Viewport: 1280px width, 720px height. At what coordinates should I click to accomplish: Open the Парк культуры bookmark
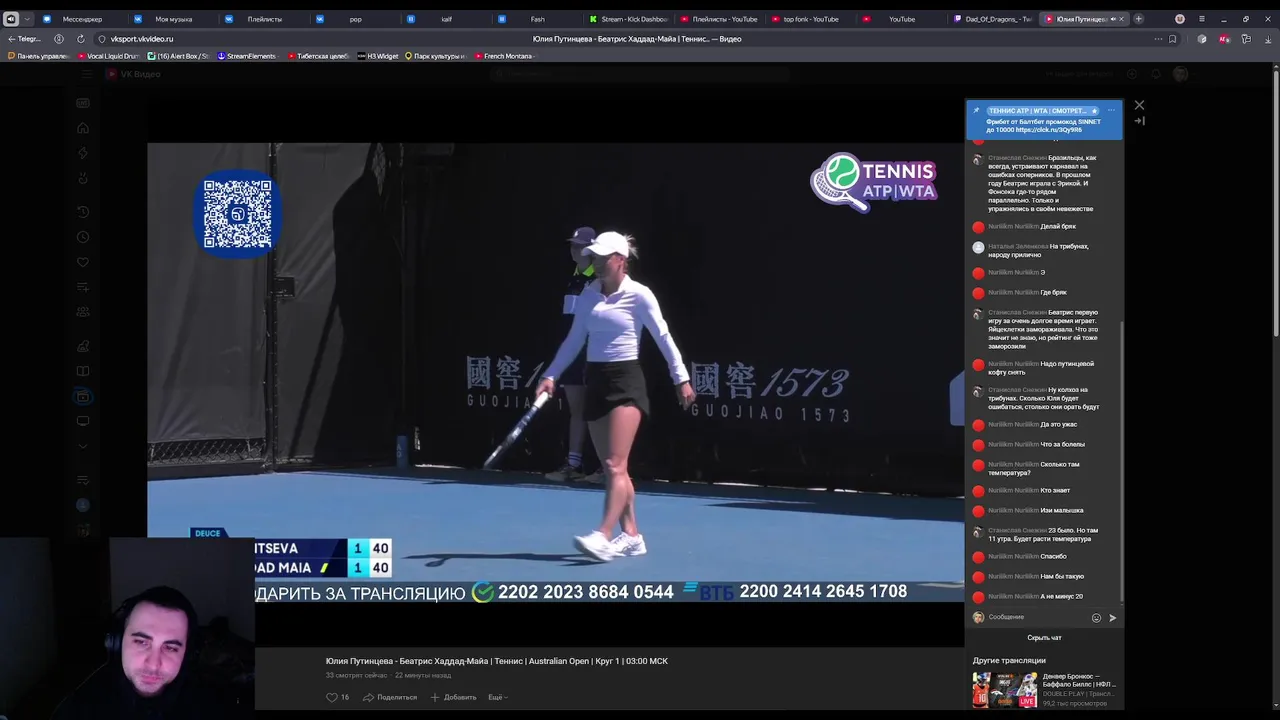[x=435, y=56]
